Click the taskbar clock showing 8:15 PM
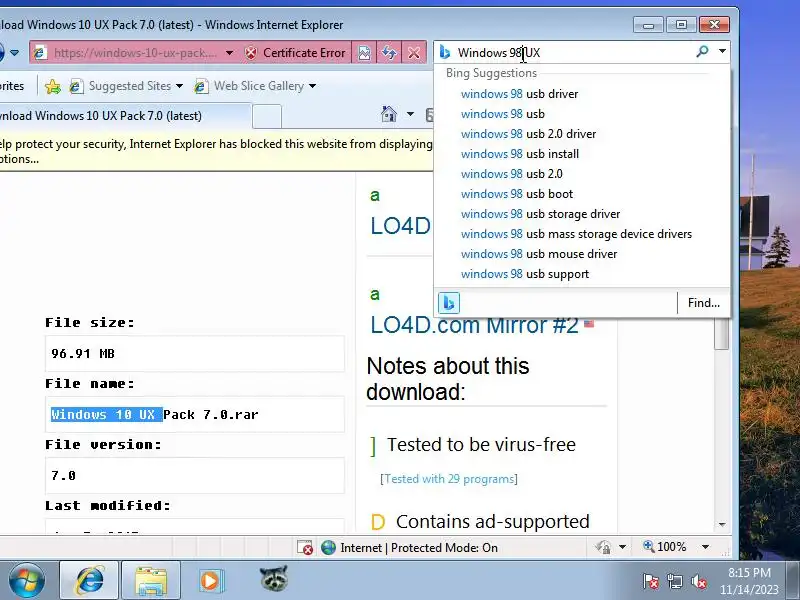The image size is (800, 600). [x=749, y=581]
